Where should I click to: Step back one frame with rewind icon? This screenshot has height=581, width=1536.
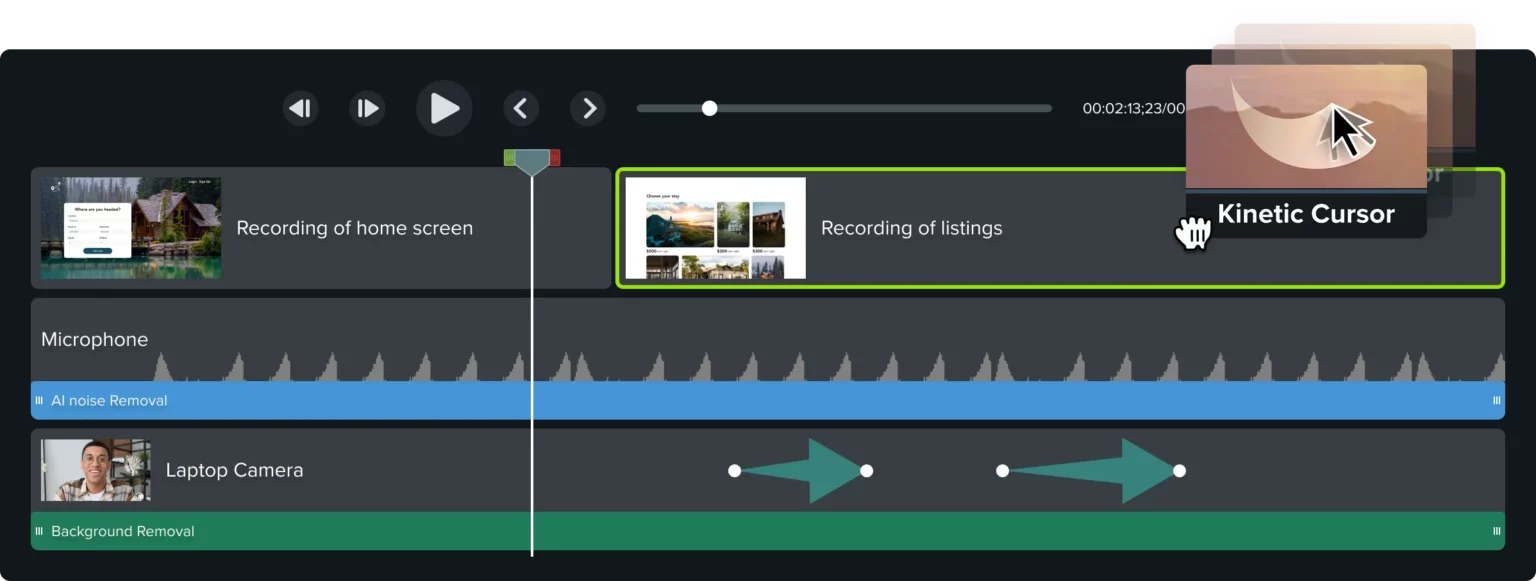coord(300,108)
